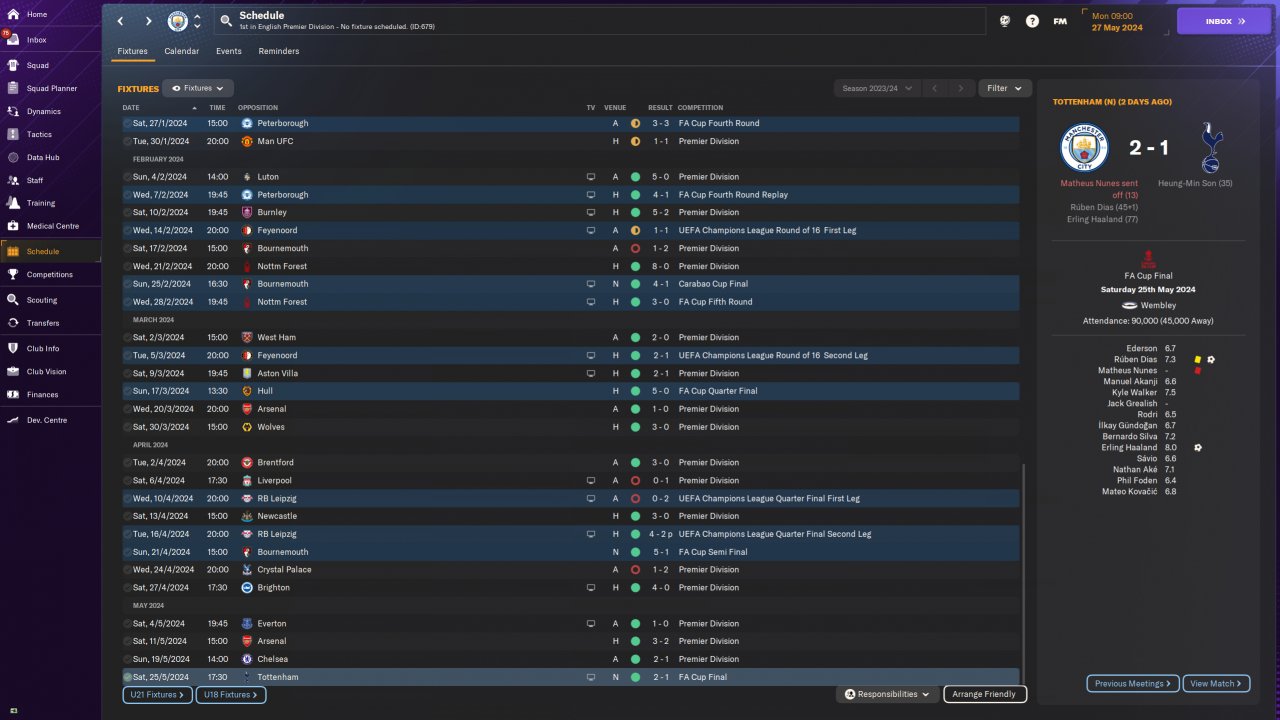1280x720 pixels.
Task: Toggle reminder circle for Tottenham FA Cup Final
Action: point(127,677)
